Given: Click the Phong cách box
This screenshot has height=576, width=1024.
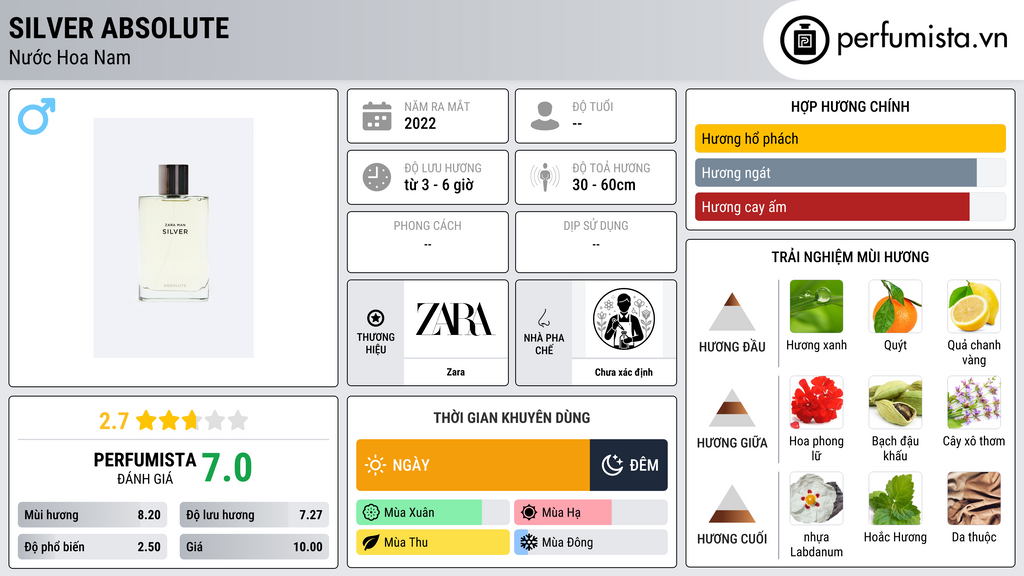Looking at the screenshot, I should pyautogui.click(x=428, y=242).
